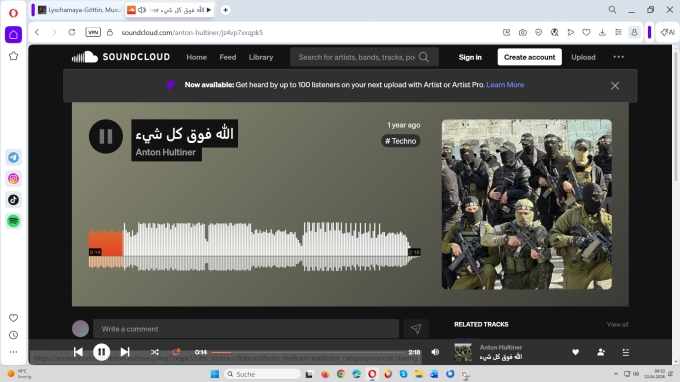Screen dimensions: 680x382
Task: Dismiss the Now available banner
Action: coord(615,86)
